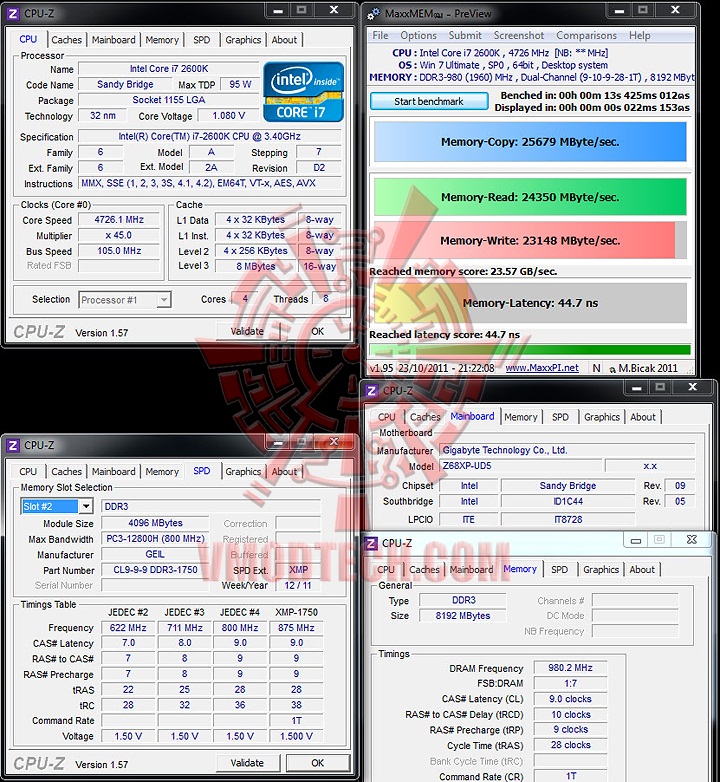The image size is (720, 782).
Task: Select Graphics tab in SPD window
Action: point(243,471)
